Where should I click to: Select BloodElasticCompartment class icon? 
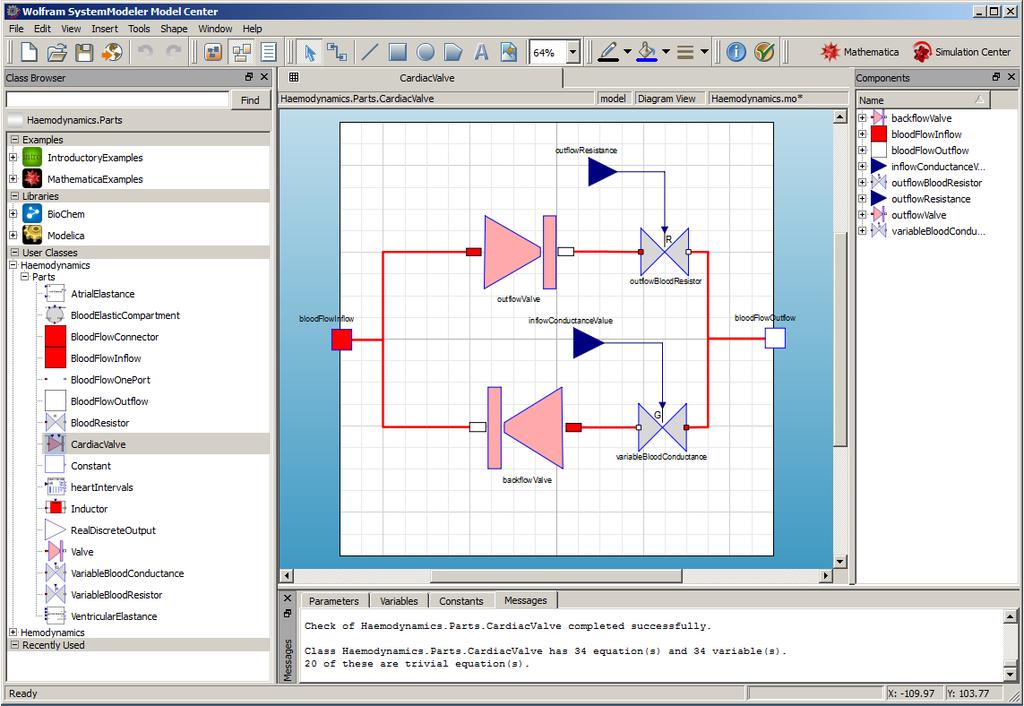(x=56, y=315)
